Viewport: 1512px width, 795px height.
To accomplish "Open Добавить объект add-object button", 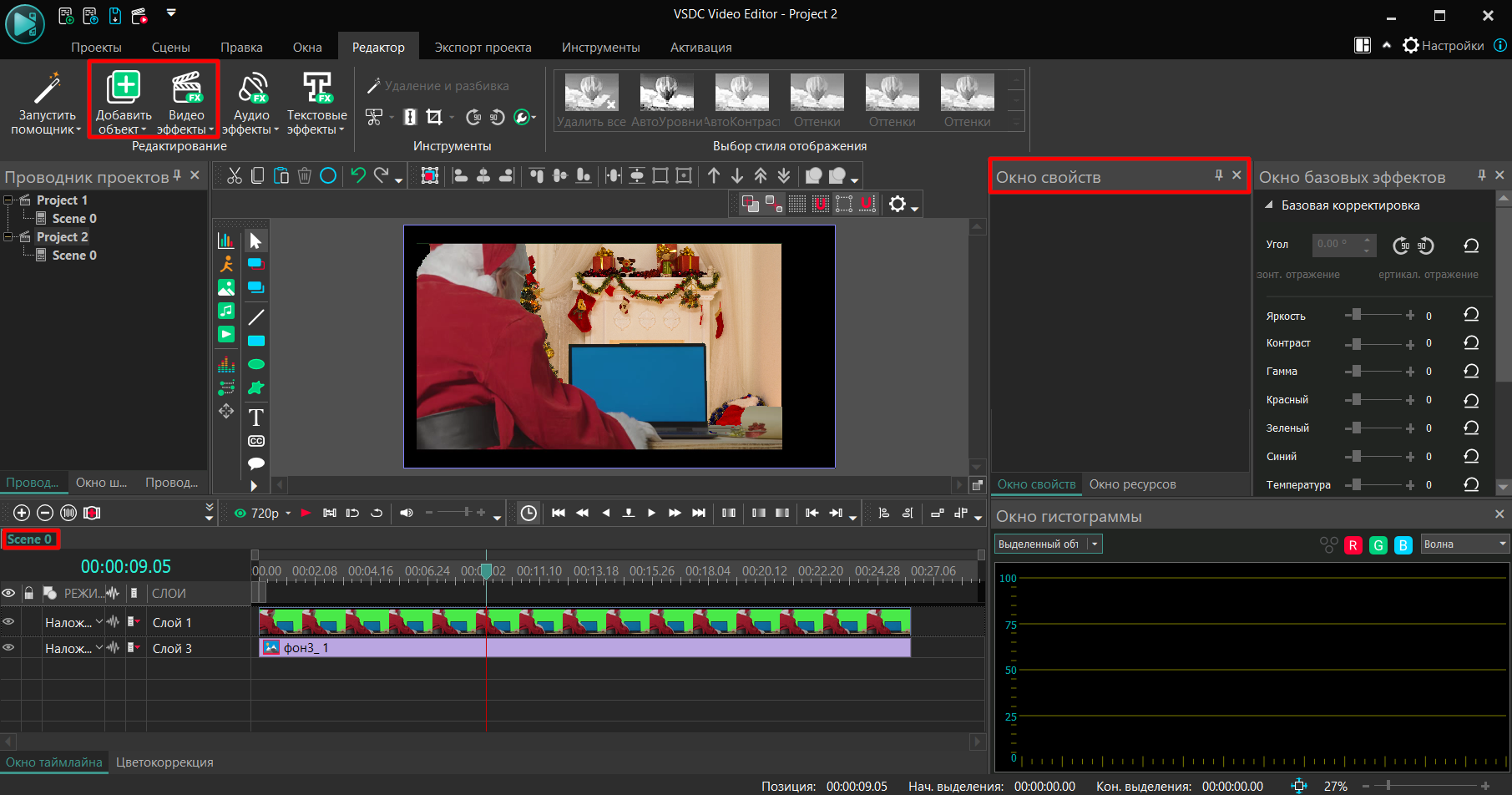I will point(124,103).
